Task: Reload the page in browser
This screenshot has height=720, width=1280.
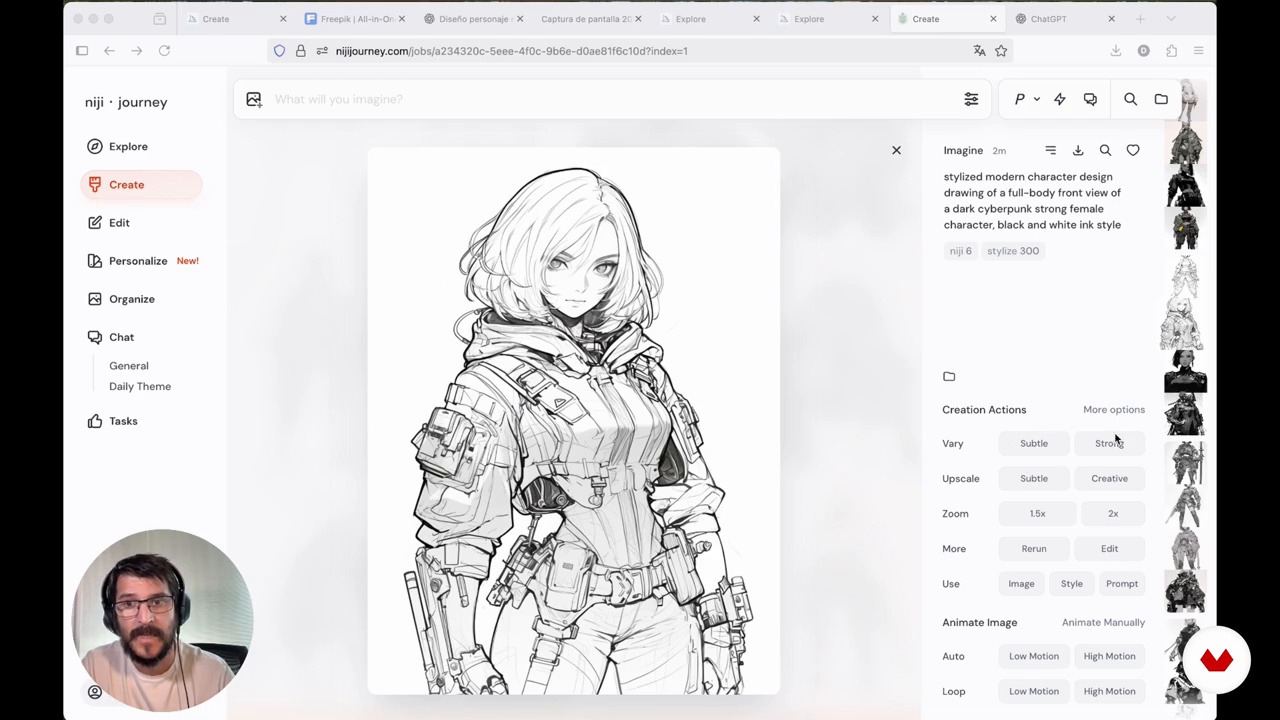Action: coord(164,51)
